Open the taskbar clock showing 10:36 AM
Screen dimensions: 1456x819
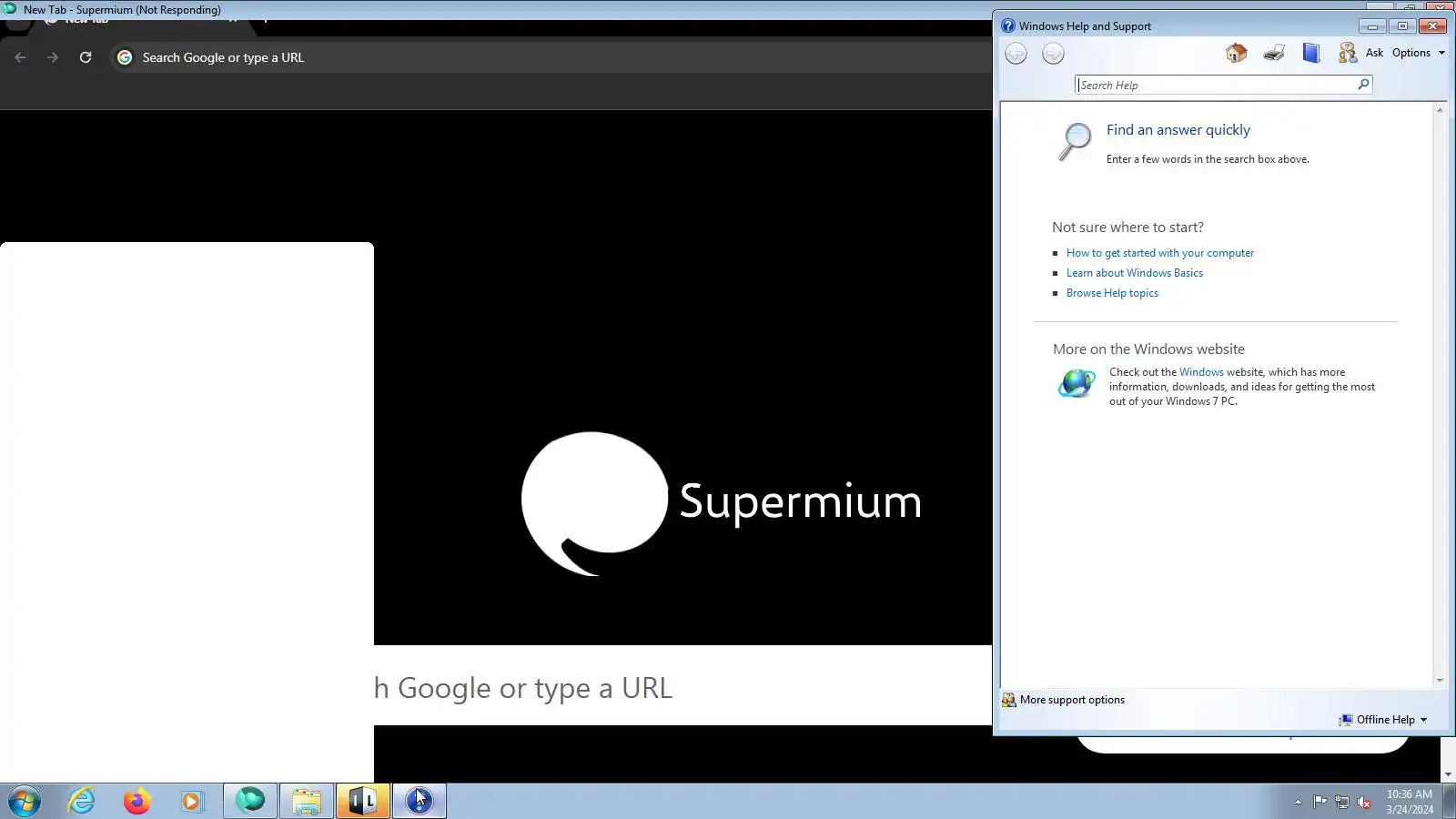[1410, 802]
